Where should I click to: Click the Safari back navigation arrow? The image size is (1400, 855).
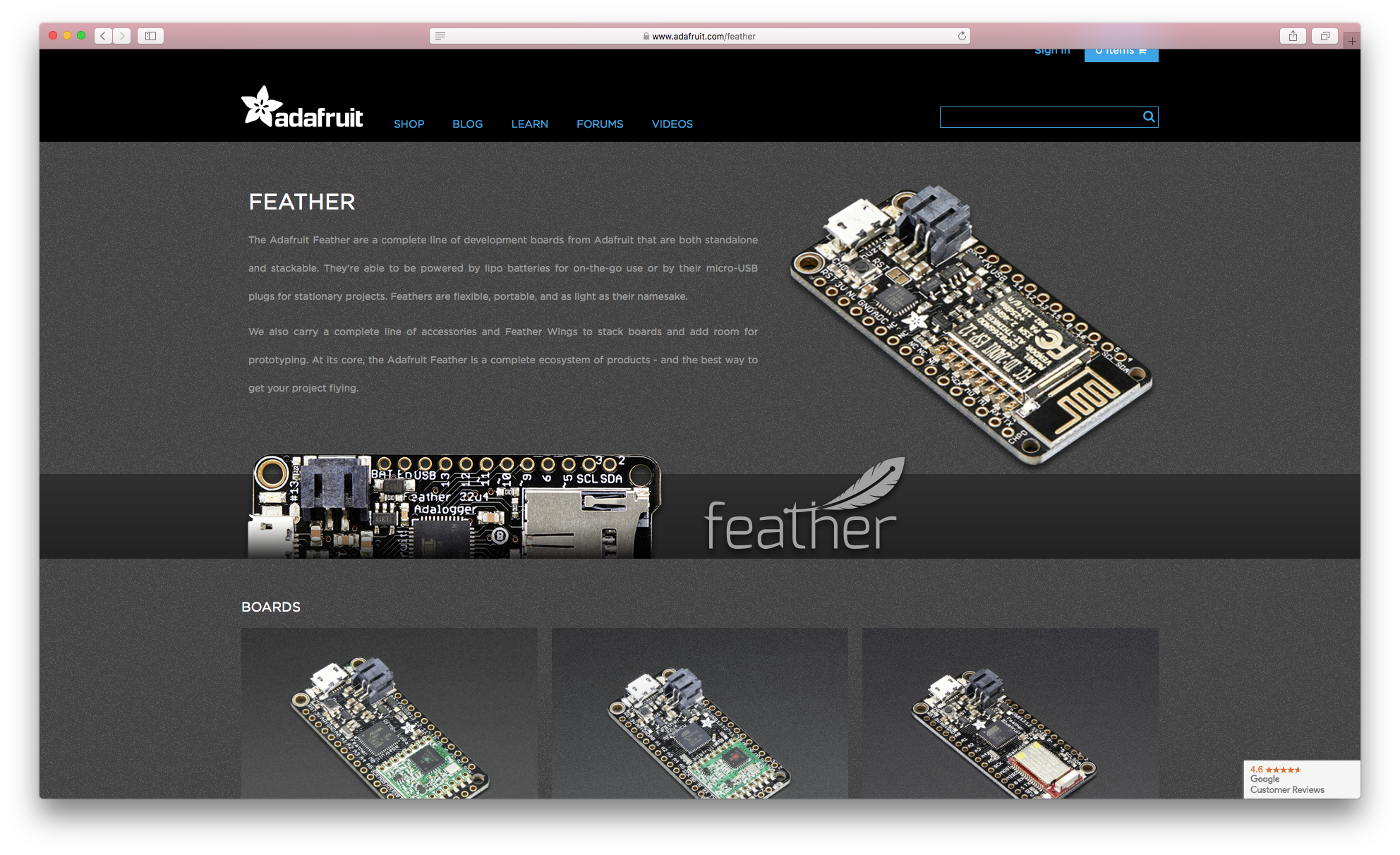pyautogui.click(x=102, y=35)
